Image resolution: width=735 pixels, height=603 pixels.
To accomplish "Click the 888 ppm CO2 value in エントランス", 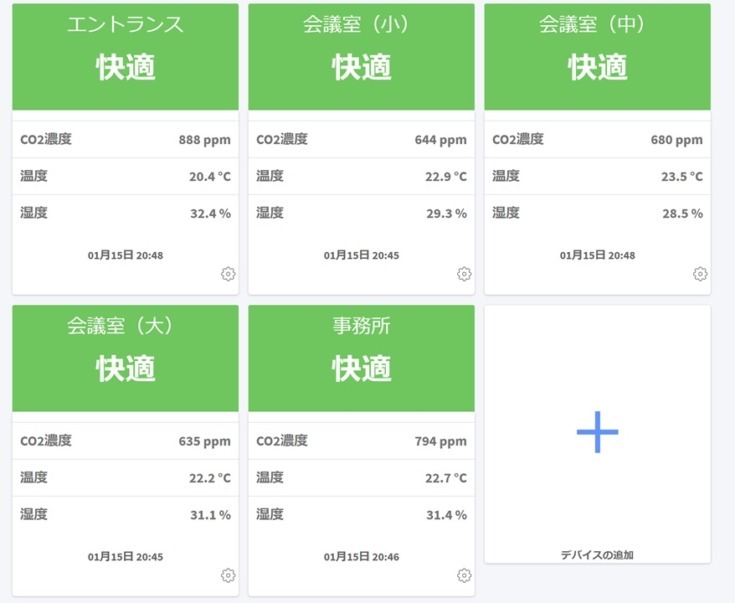I will (204, 140).
